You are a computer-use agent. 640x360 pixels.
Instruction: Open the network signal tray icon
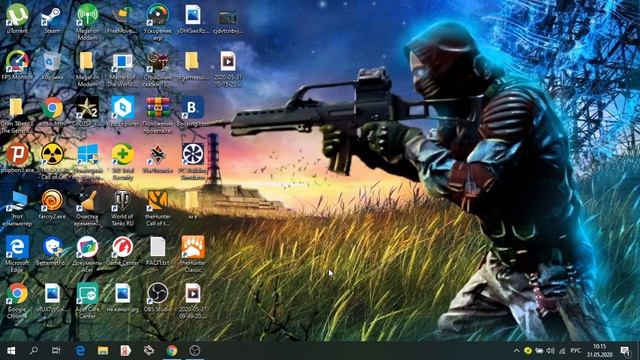tap(562, 351)
